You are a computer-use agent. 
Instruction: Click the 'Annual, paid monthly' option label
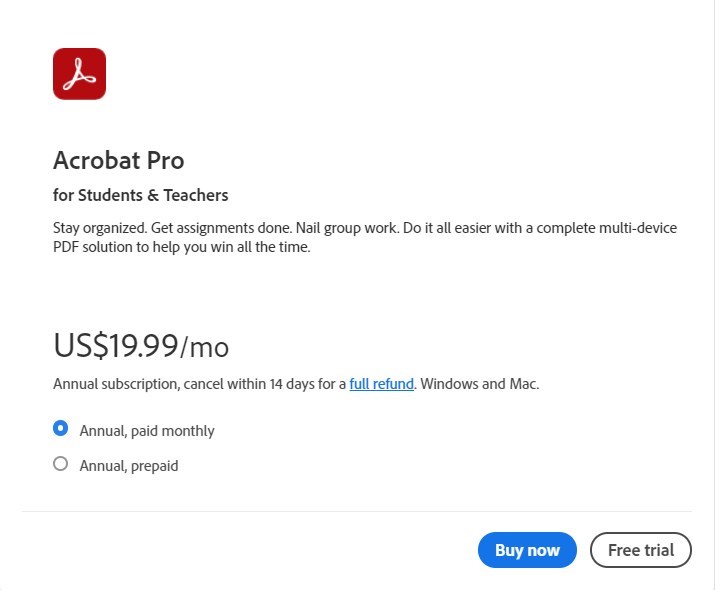click(x=147, y=431)
